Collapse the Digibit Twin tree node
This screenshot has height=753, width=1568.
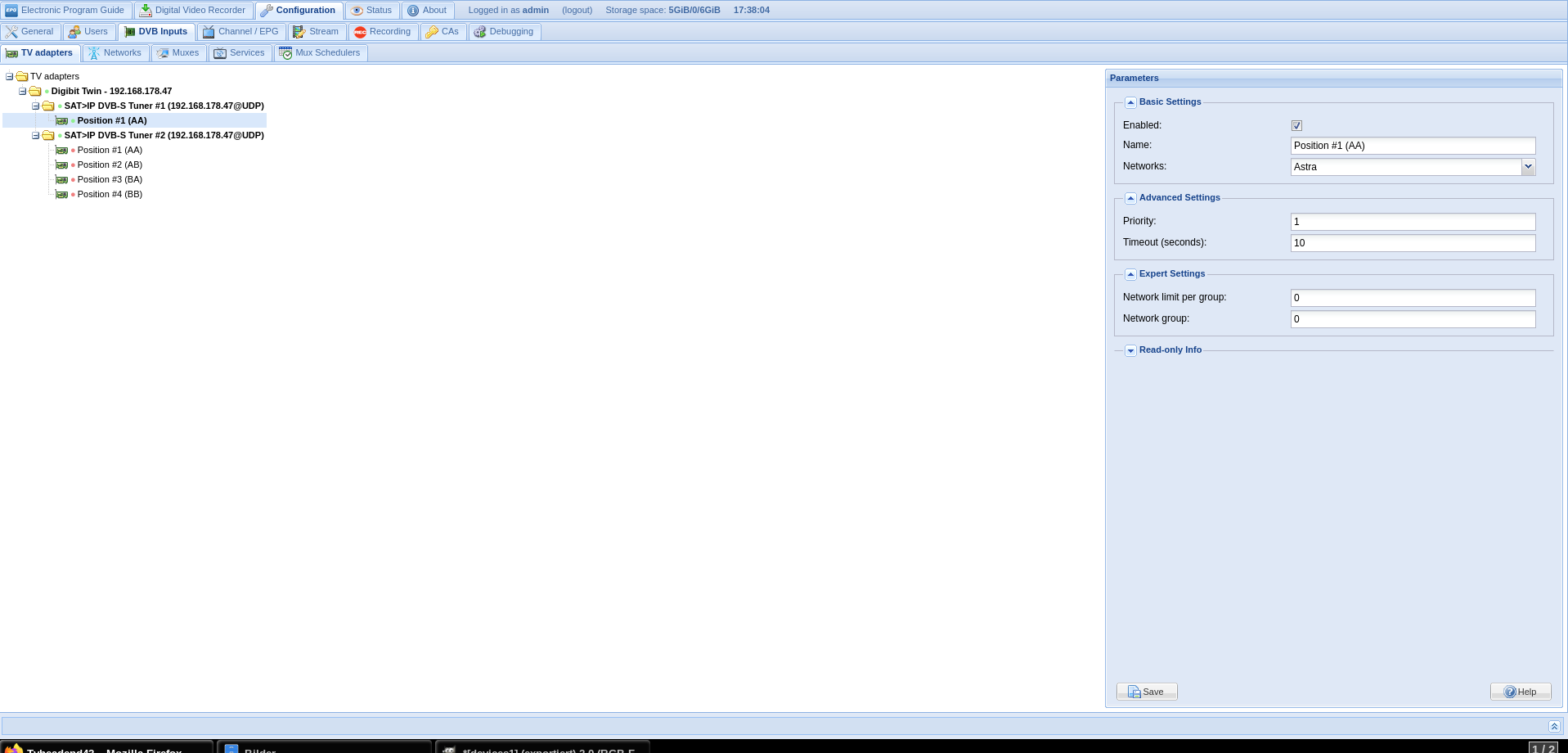22,92
